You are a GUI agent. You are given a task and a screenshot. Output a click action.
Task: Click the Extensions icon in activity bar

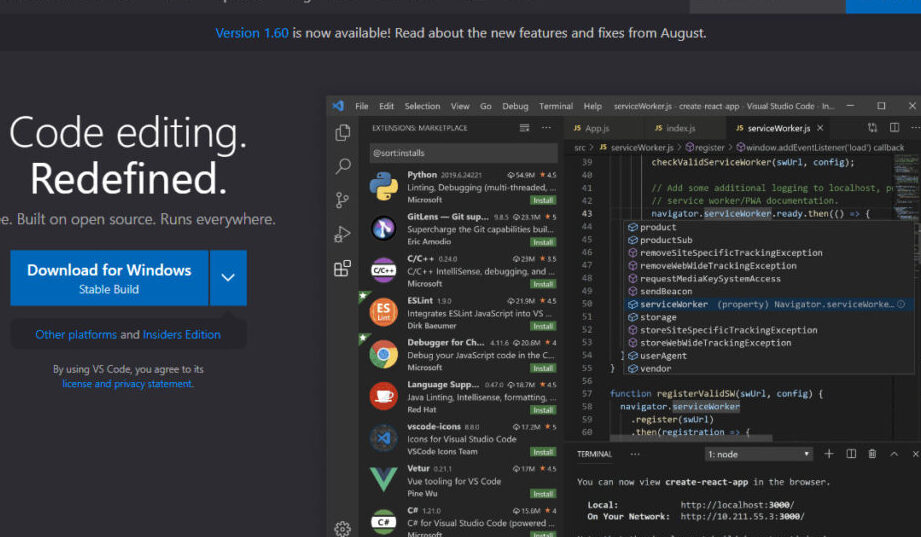click(x=343, y=268)
